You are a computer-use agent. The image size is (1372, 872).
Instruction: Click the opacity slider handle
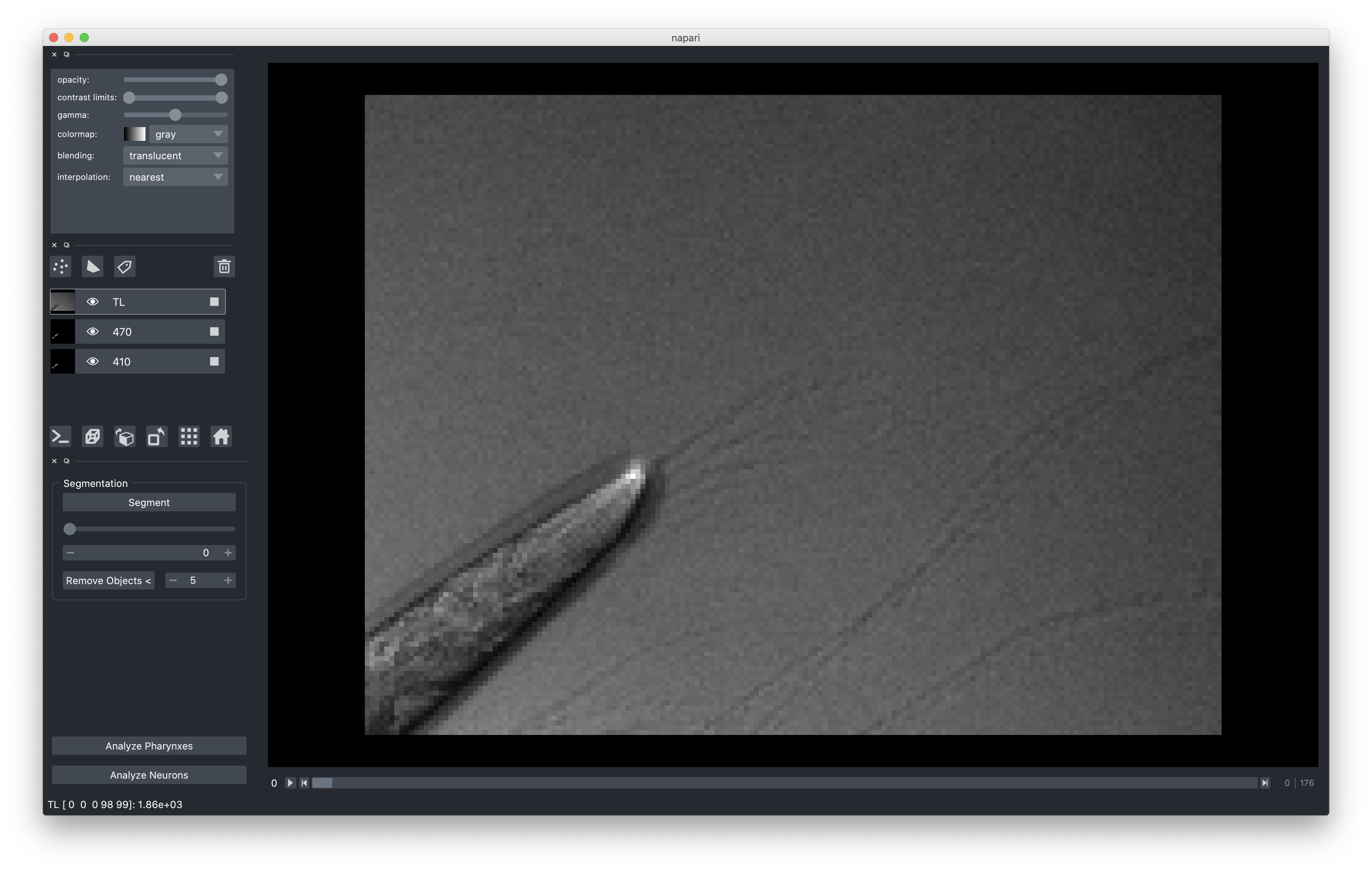tap(221, 80)
